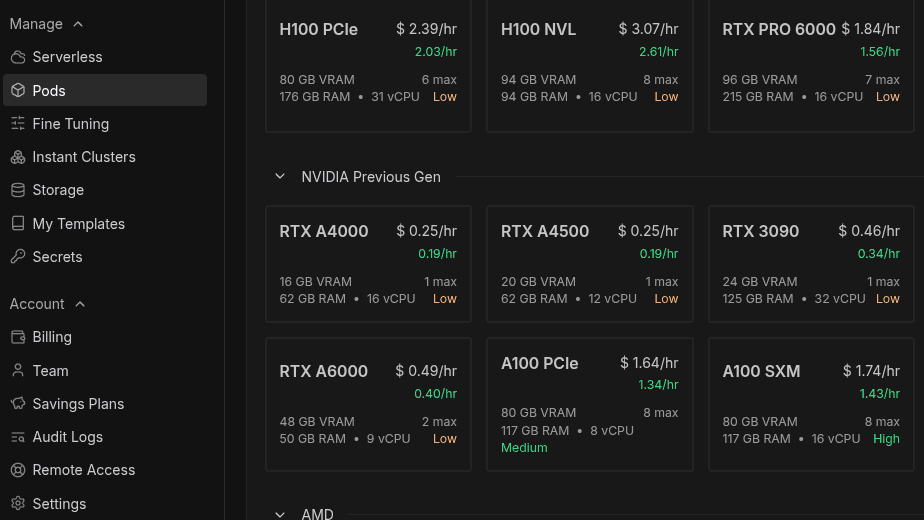Select the RTX A6000 GPU card
The height and width of the screenshot is (520, 924).
(x=368, y=404)
